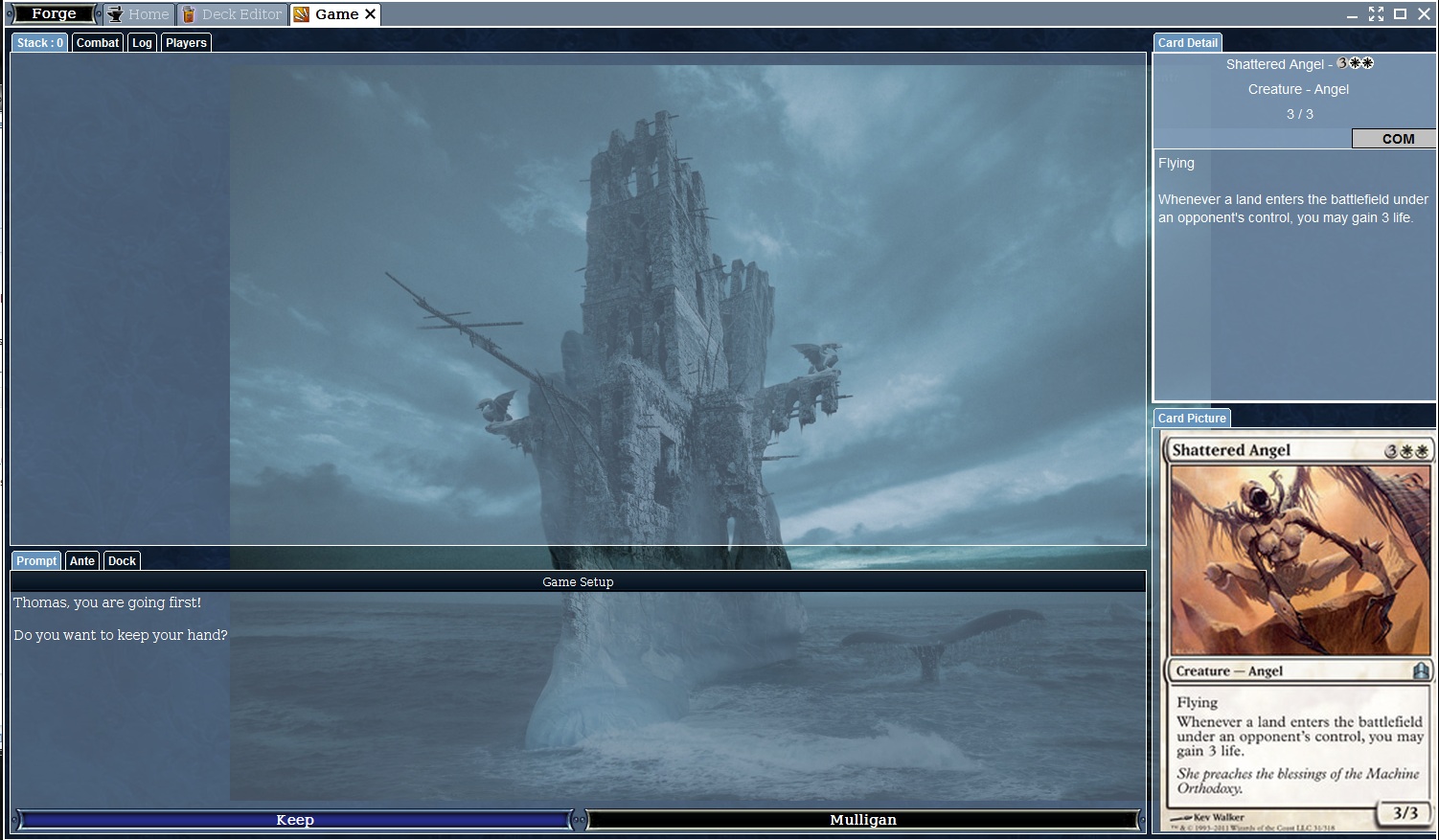1439x840 pixels.
Task: Minimize the Forge window
Action: click(1352, 14)
